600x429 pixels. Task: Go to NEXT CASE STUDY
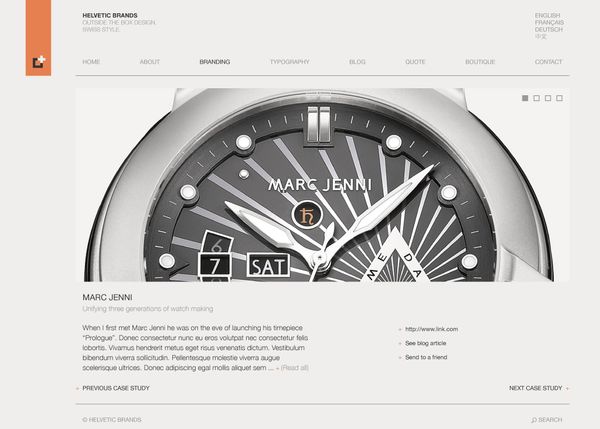click(x=535, y=388)
